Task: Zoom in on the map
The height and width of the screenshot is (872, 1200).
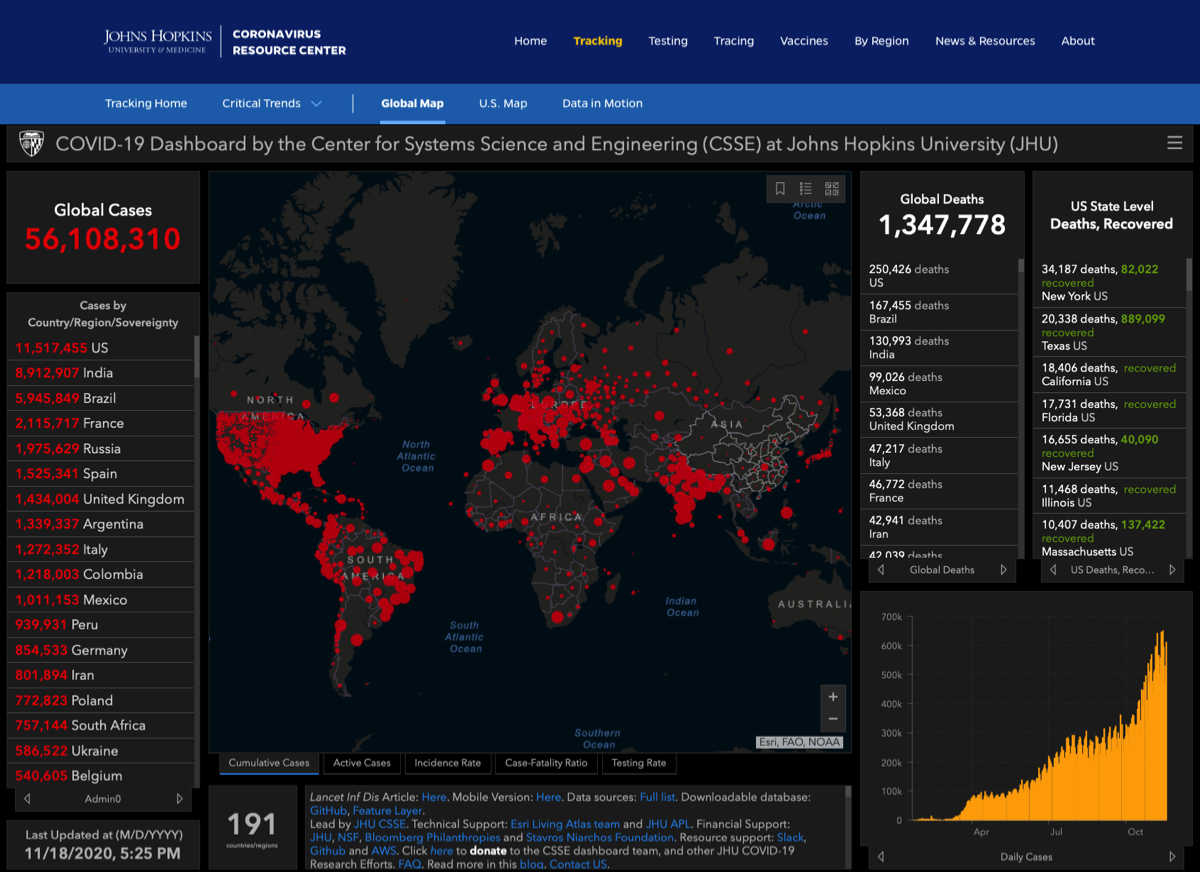Action: (x=833, y=696)
